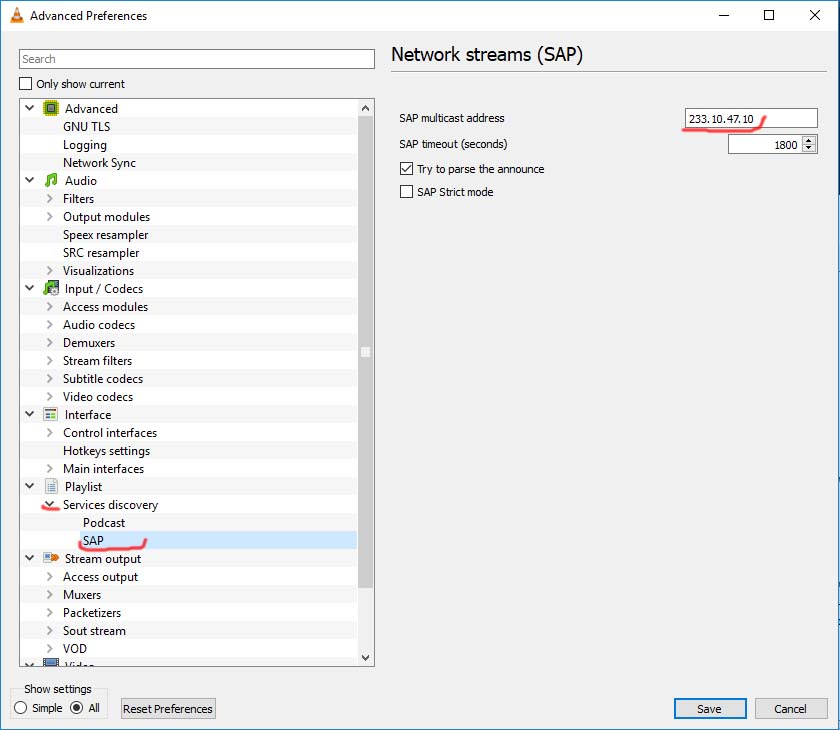The image size is (840, 730).
Task: Expand the Audio Filters node
Action: (x=50, y=199)
